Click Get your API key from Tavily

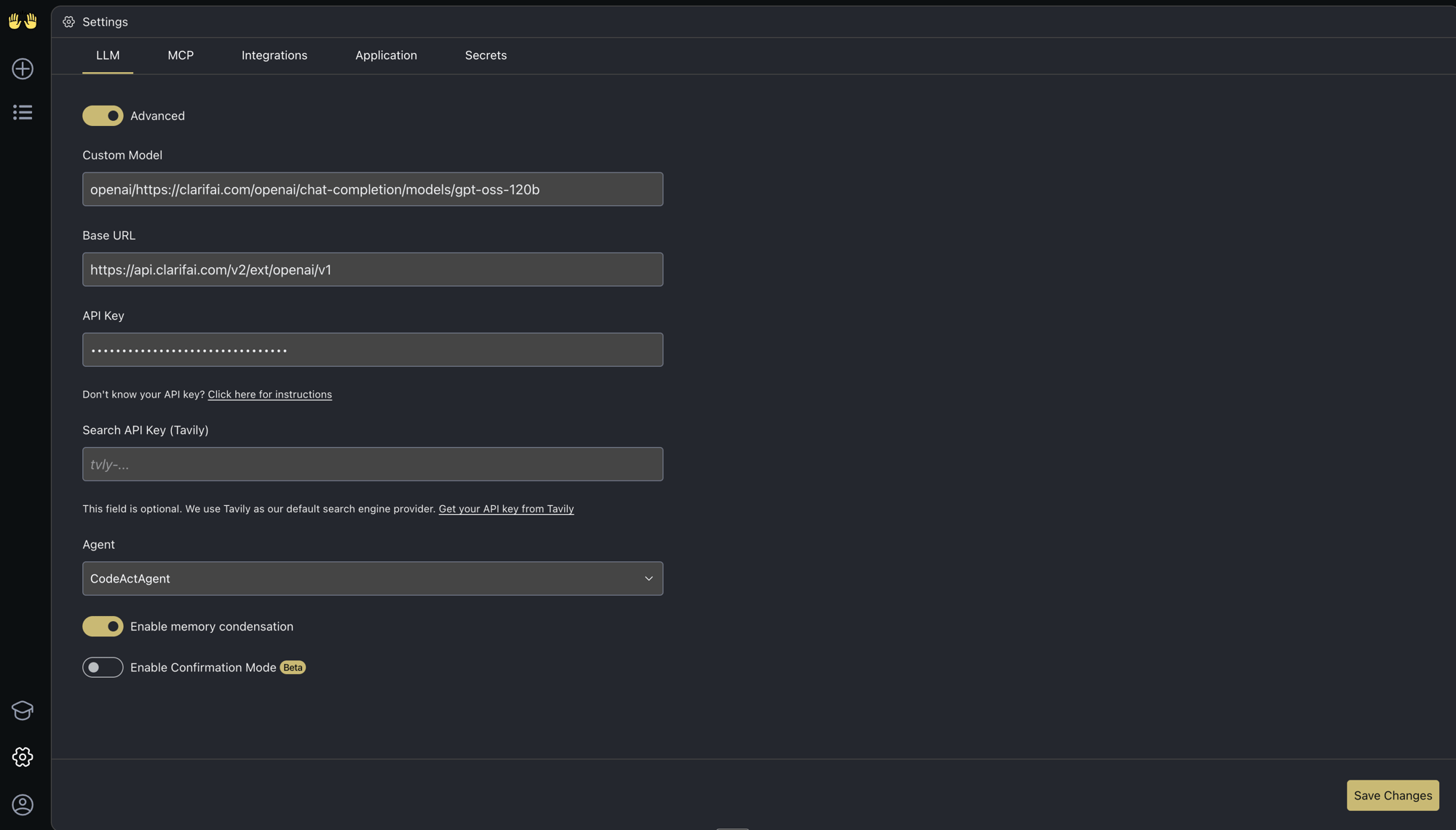[x=506, y=508]
